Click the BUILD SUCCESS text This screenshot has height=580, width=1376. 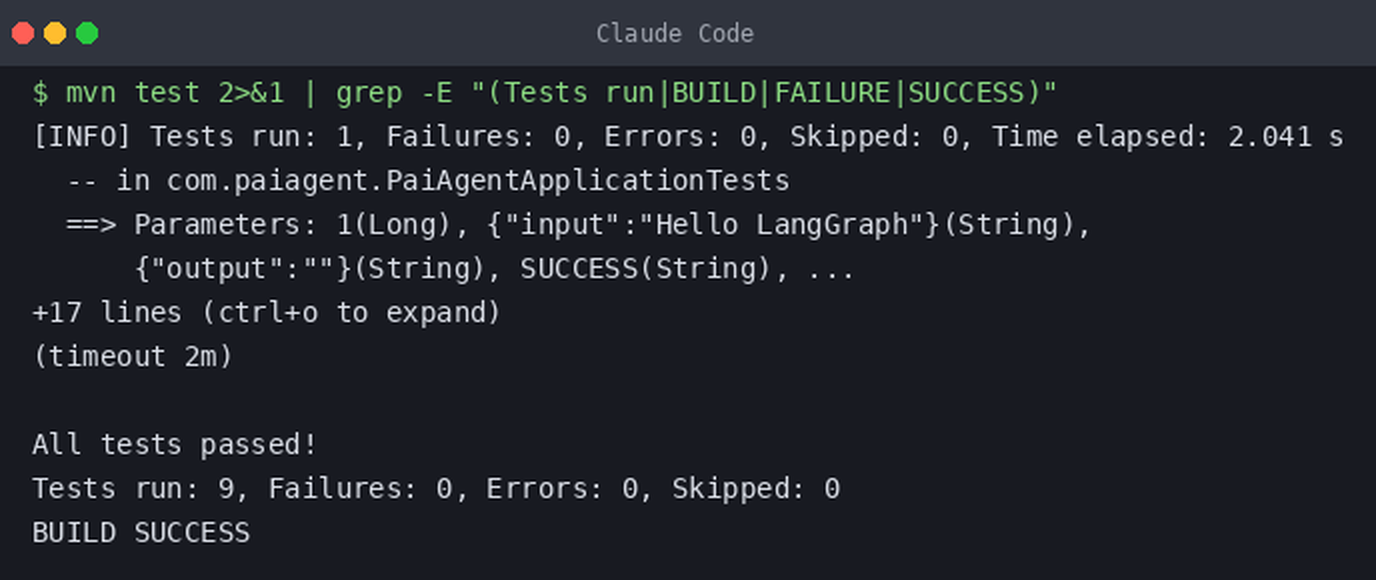141,533
